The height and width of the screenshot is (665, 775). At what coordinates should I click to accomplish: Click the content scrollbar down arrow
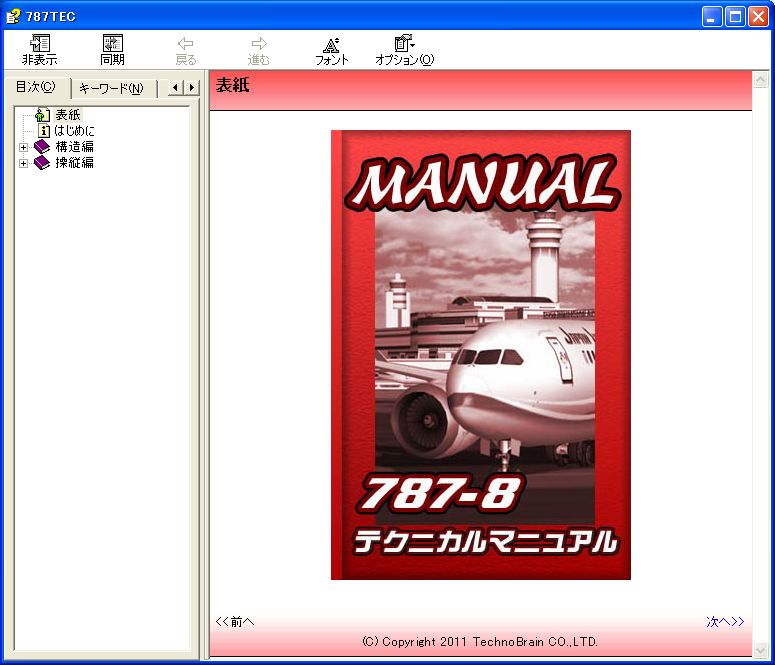[760, 650]
